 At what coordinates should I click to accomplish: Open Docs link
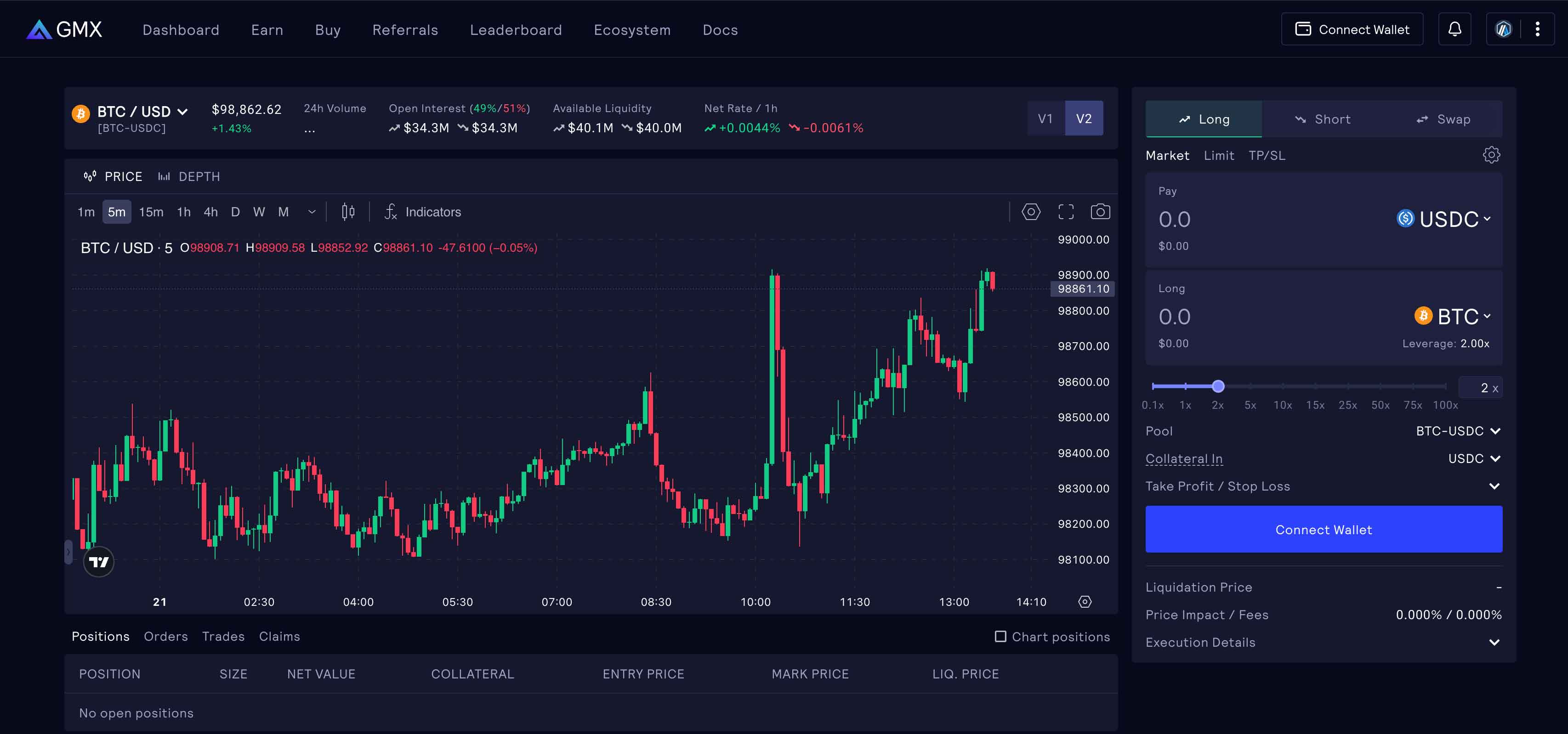point(720,30)
